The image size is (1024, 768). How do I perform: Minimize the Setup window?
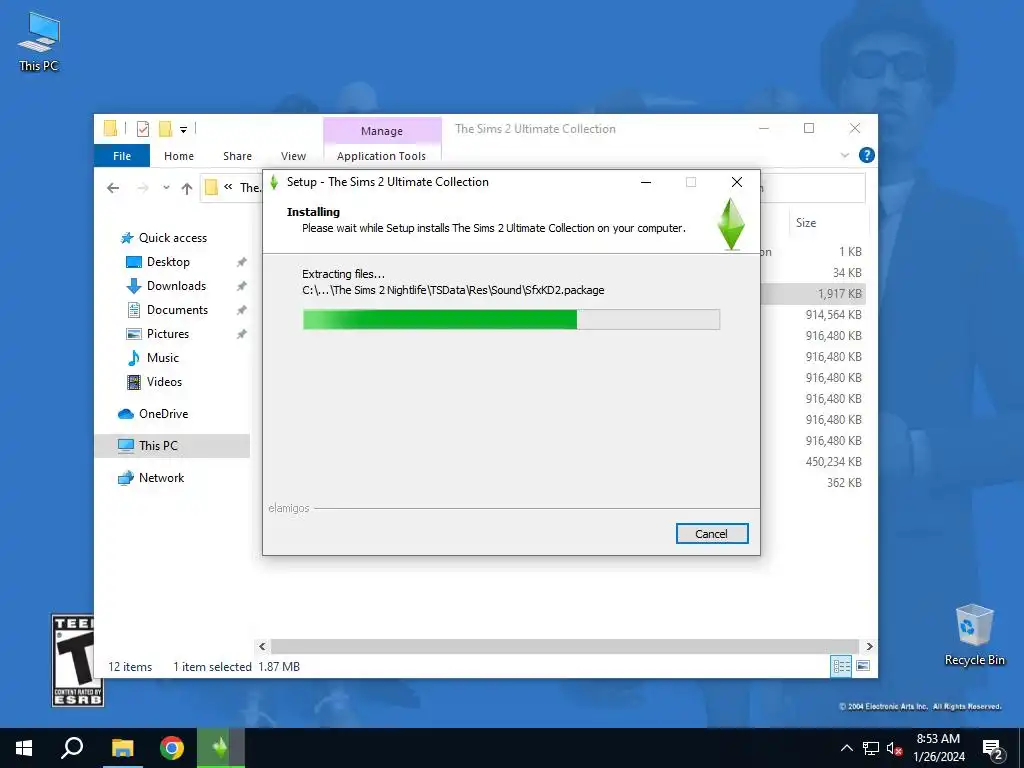(x=646, y=182)
